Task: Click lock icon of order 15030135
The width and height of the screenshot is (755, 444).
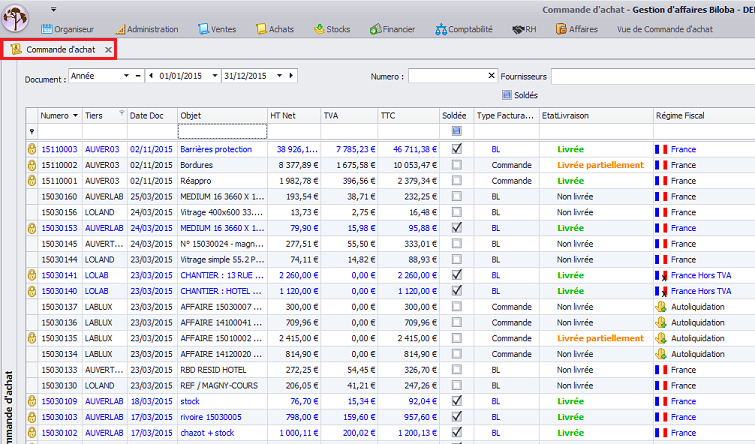Action: tap(32, 339)
